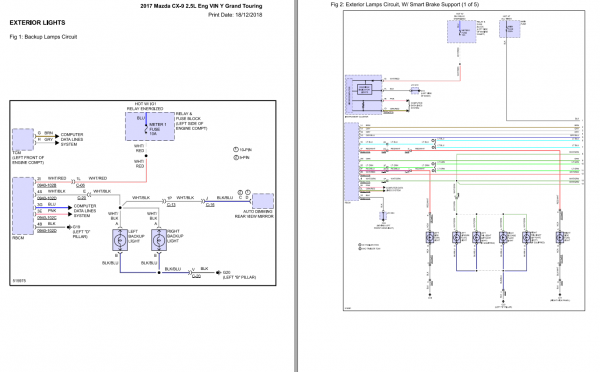Click the relay and fuse block box in Fig 2
600x372 pixels.
coord(461,31)
